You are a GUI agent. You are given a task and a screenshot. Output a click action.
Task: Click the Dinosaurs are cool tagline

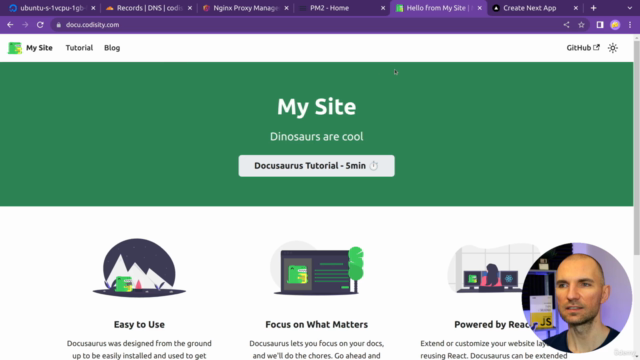[x=316, y=136]
